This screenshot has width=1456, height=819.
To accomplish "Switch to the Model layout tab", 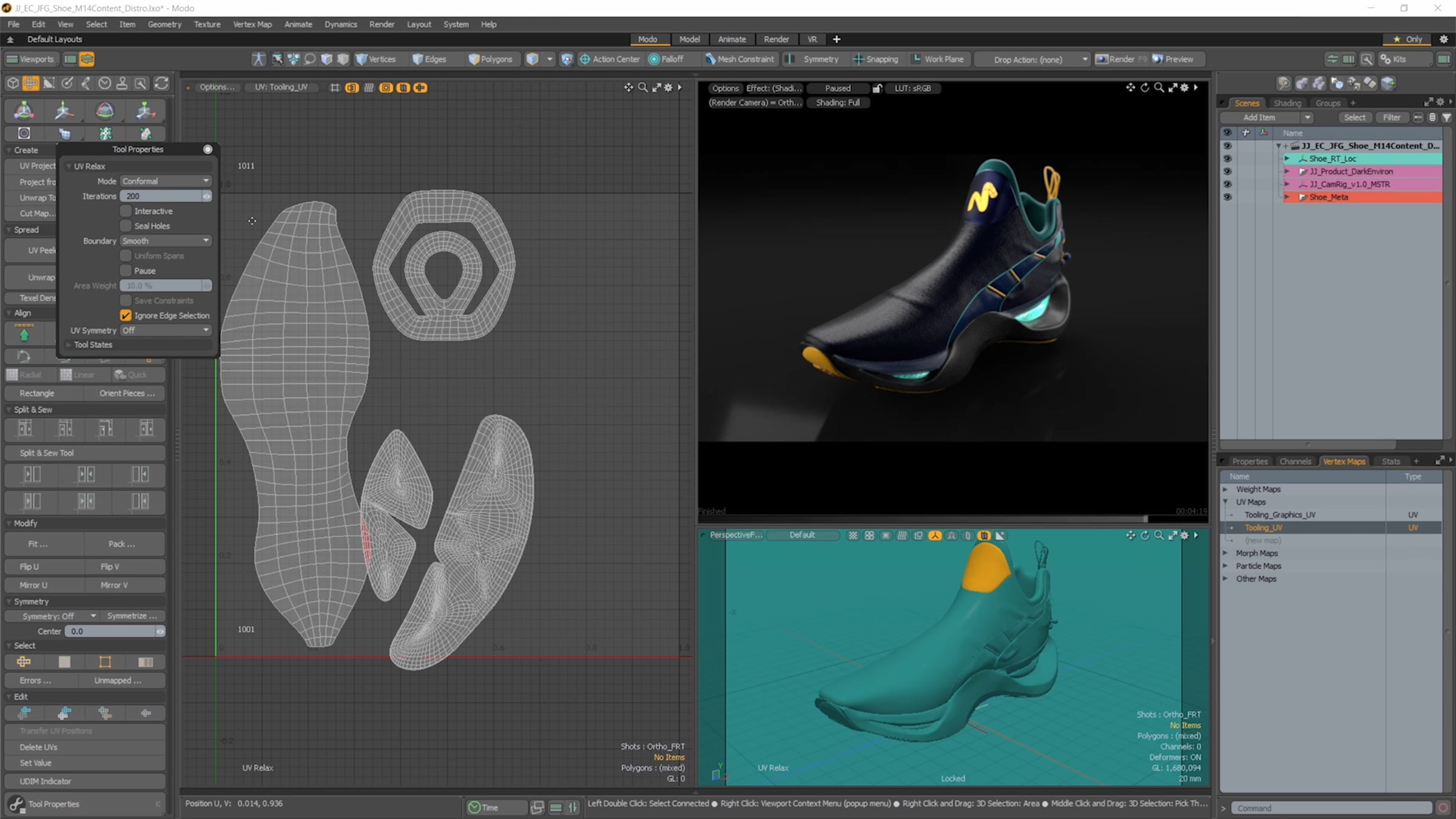I will tap(689, 39).
